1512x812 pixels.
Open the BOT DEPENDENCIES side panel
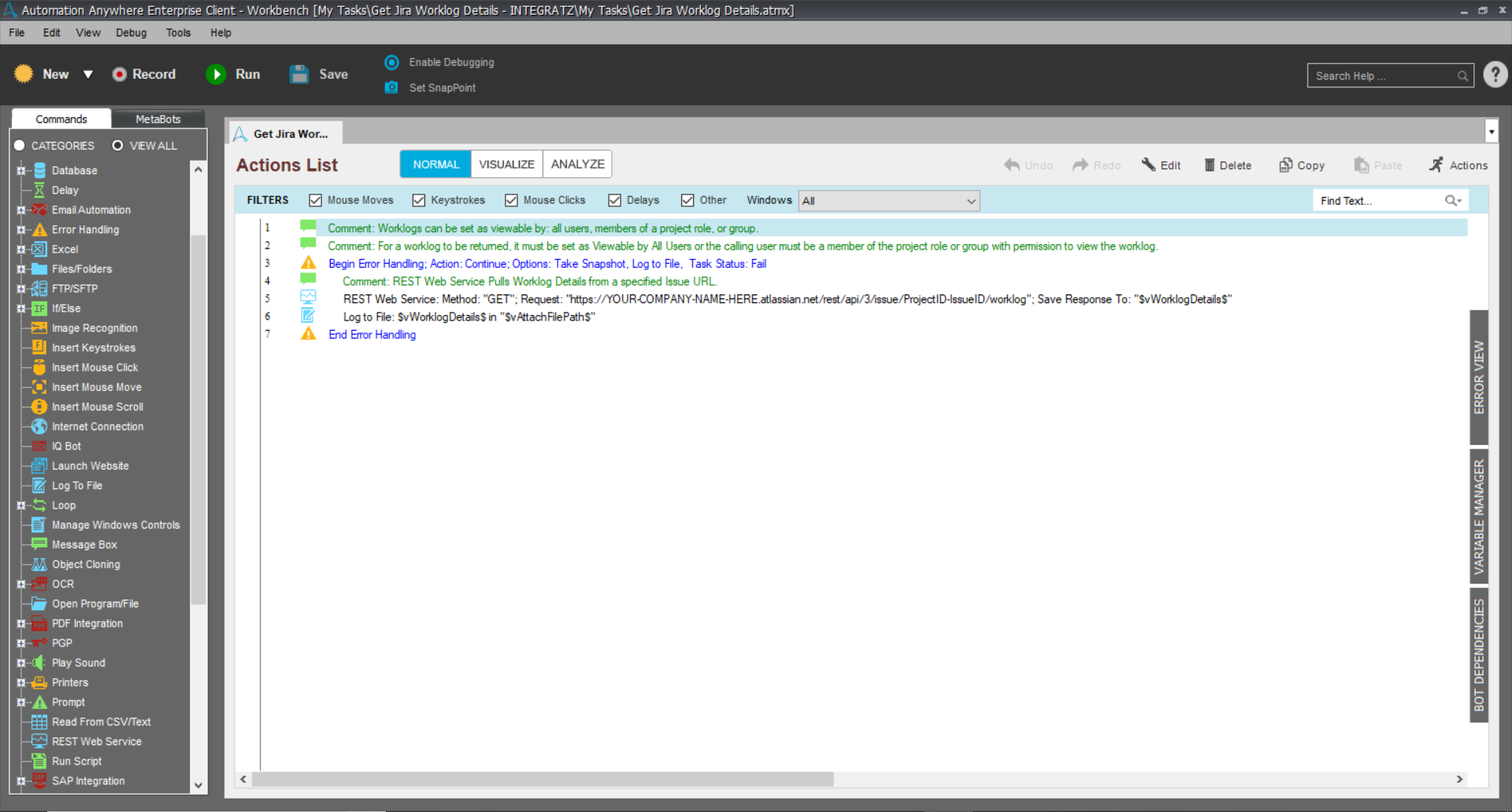coord(1479,655)
